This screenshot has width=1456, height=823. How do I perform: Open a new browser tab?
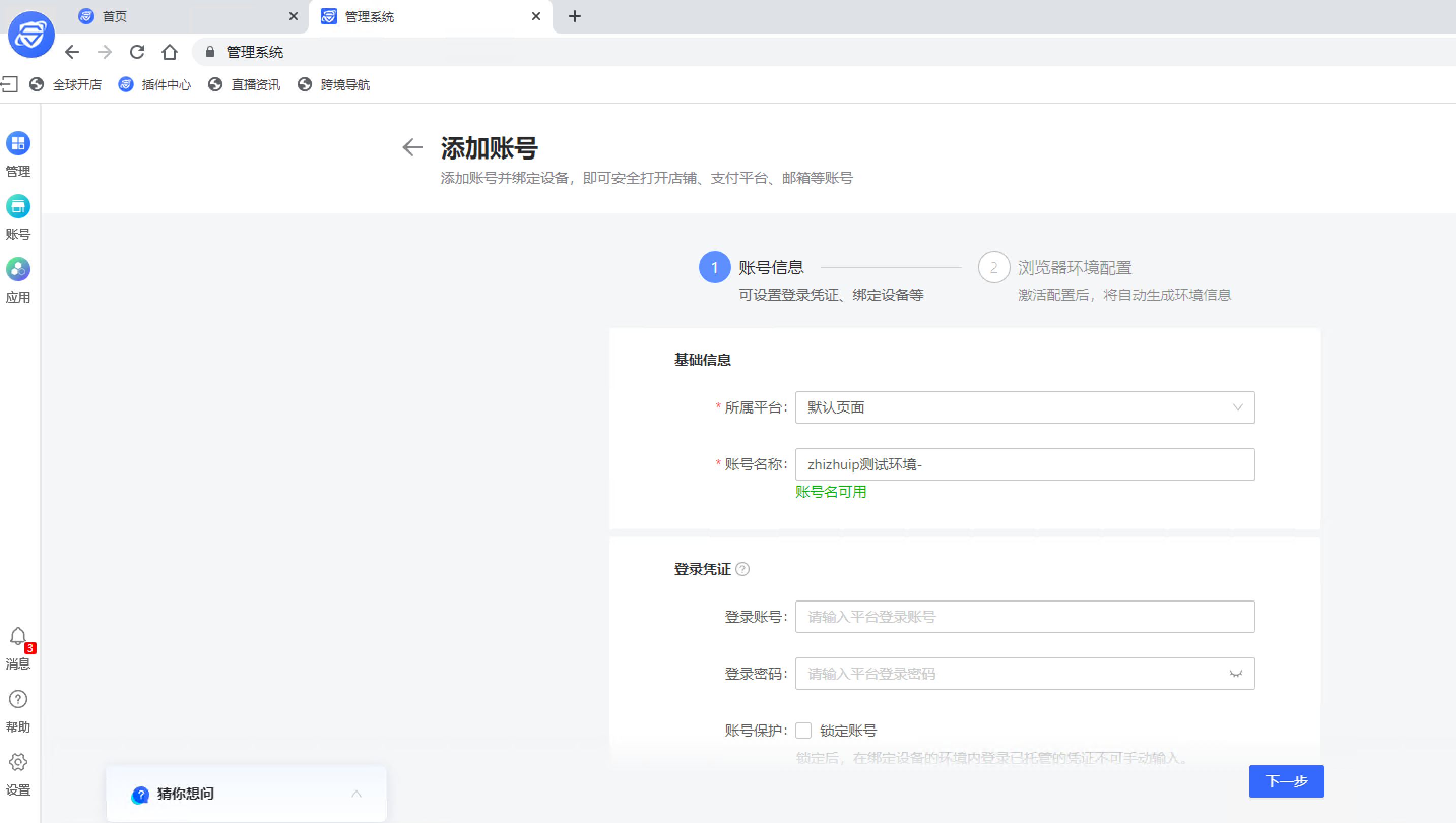click(x=575, y=16)
